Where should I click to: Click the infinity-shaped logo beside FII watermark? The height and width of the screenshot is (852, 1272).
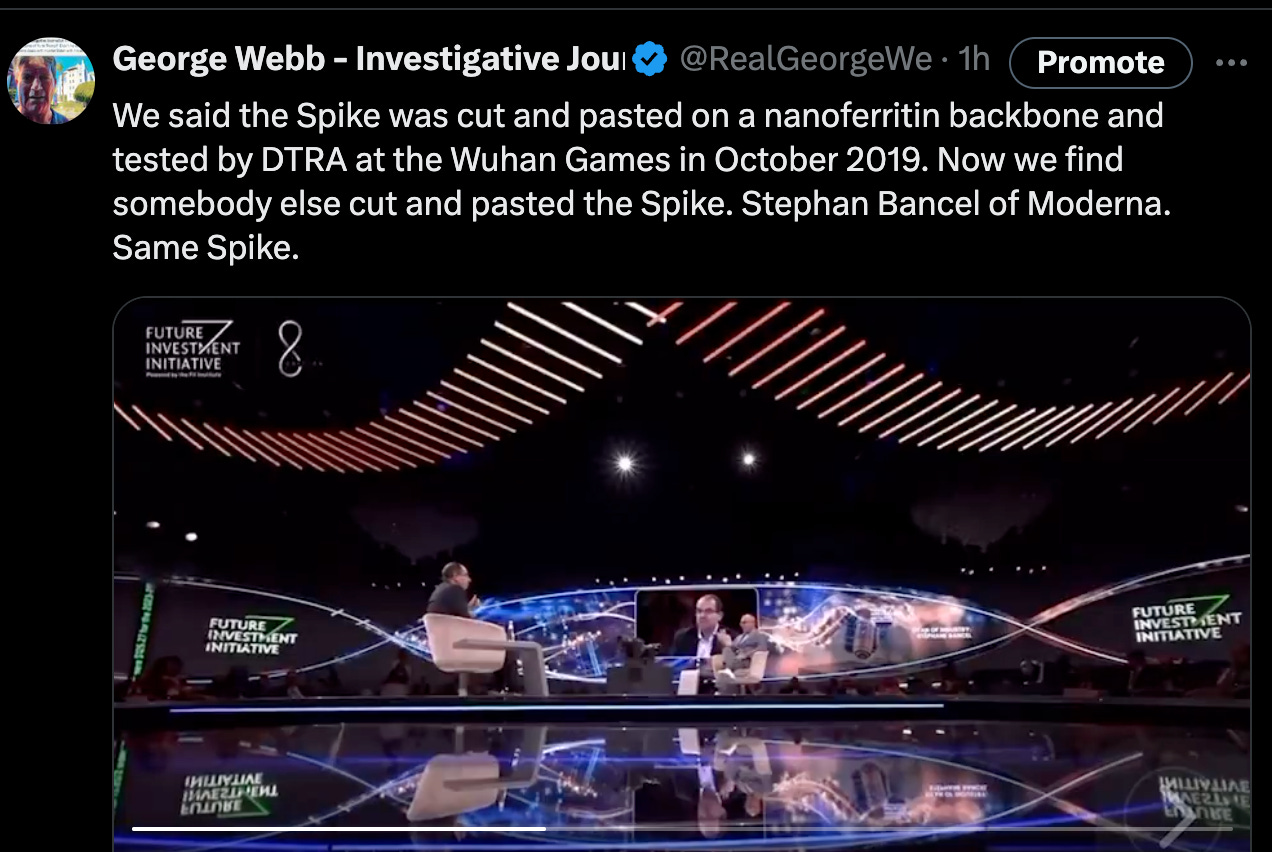(x=290, y=347)
